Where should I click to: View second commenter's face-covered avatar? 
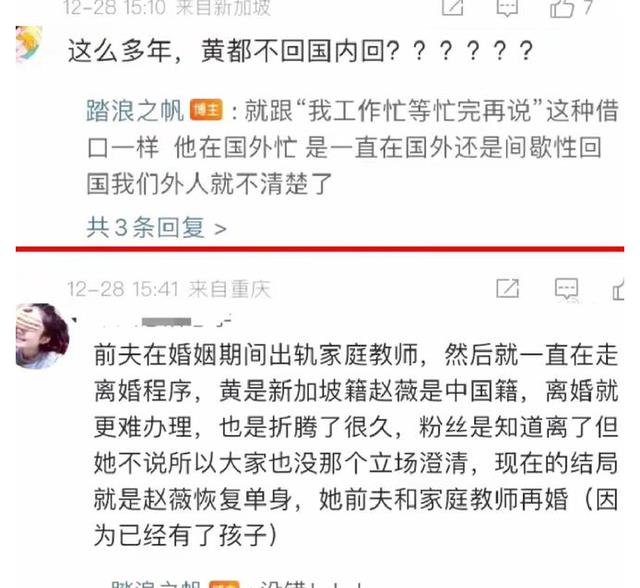point(42,336)
